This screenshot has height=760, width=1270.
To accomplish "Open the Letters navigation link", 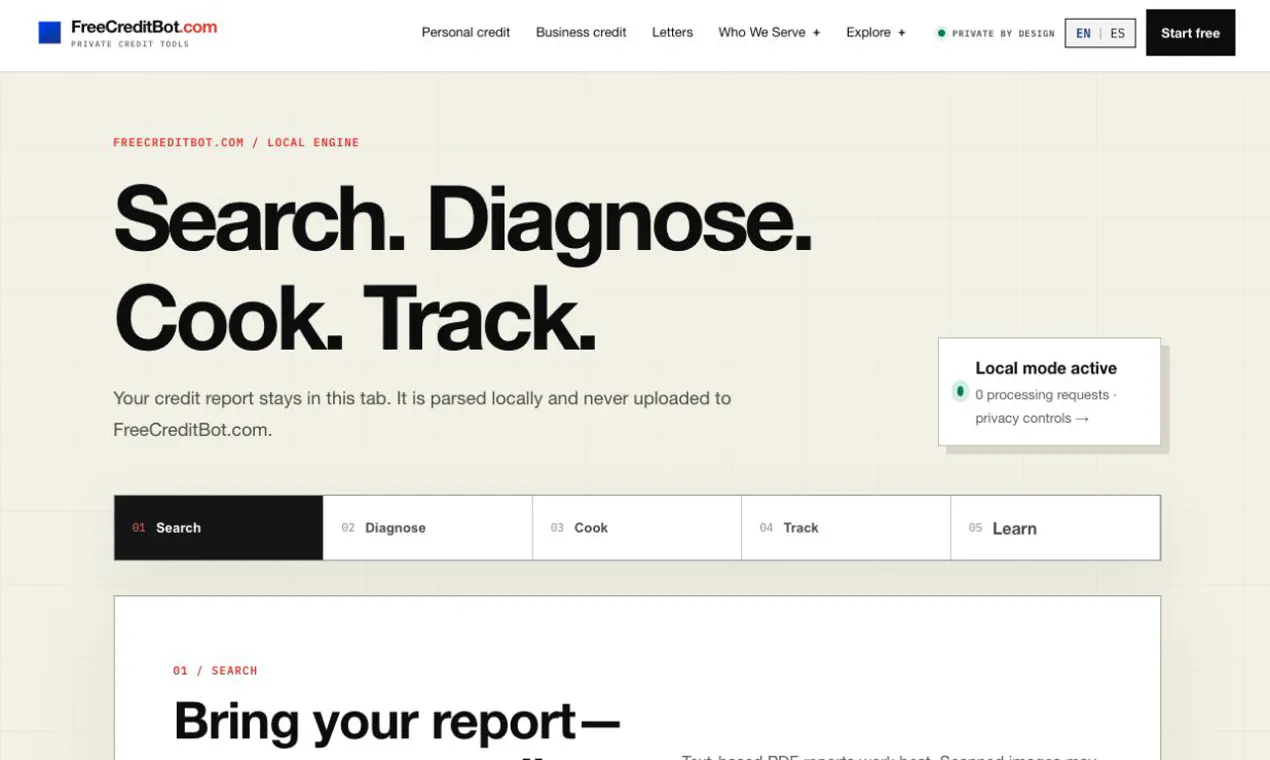I will [672, 32].
